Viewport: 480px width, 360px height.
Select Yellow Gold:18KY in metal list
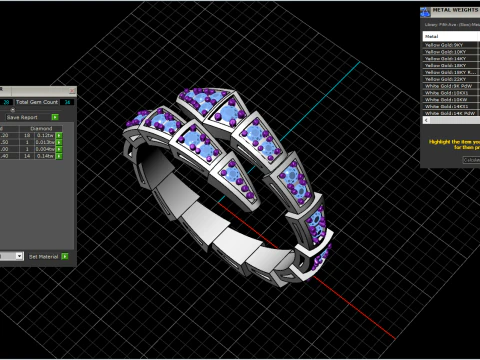[451, 65]
